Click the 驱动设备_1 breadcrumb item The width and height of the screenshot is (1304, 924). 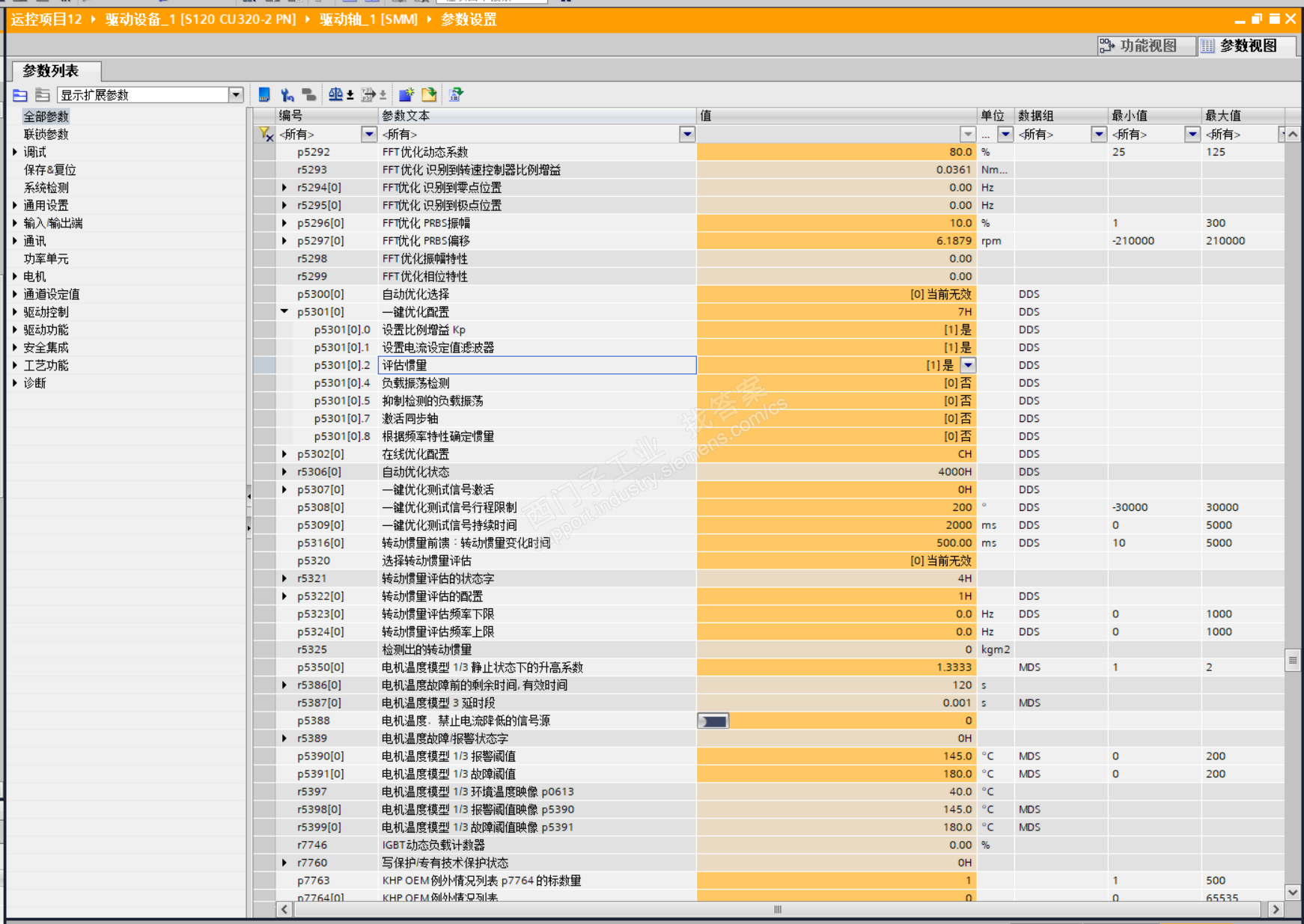coord(200,19)
